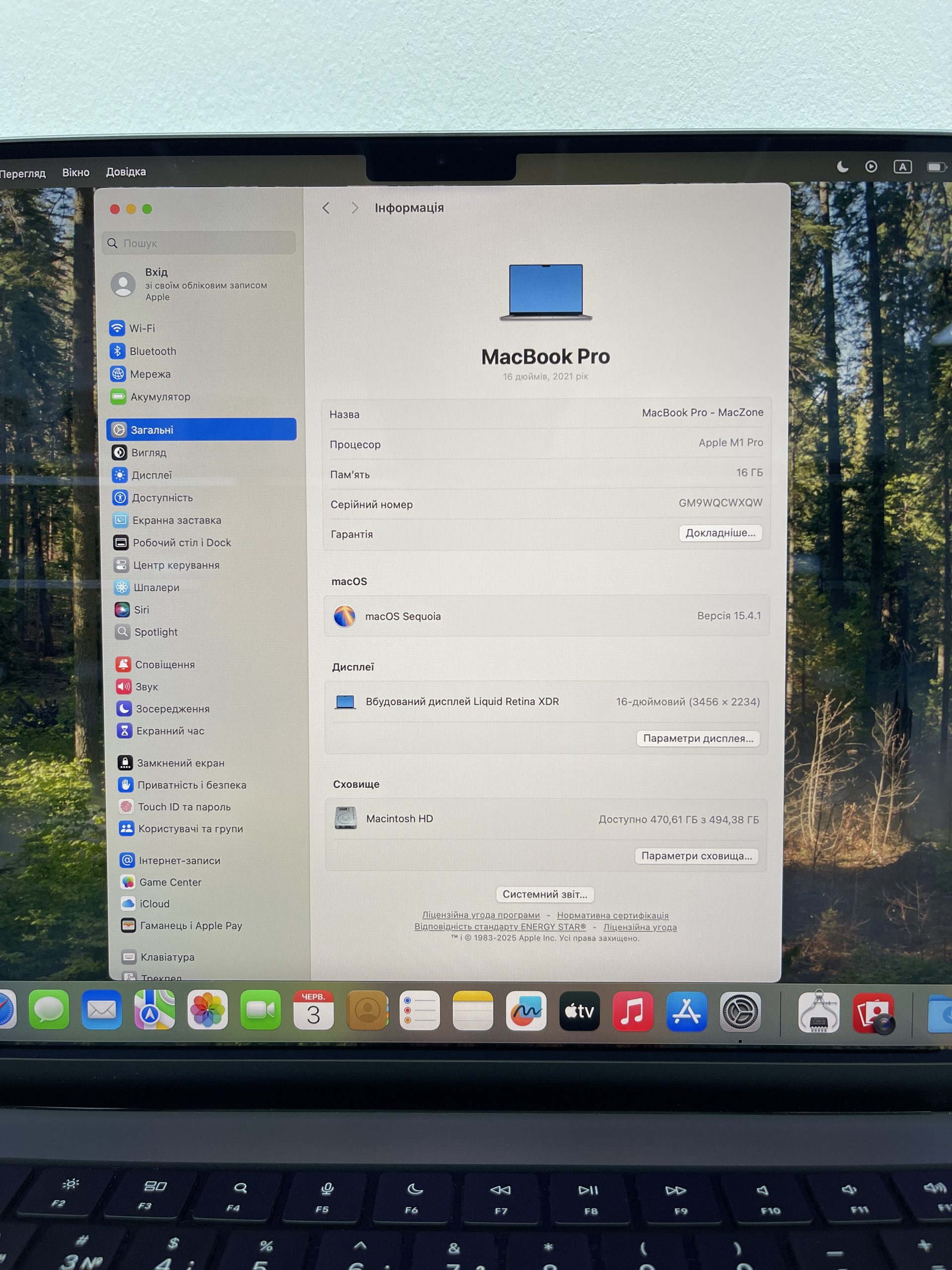Click the MacBook Pro - MacZone name value

(703, 412)
